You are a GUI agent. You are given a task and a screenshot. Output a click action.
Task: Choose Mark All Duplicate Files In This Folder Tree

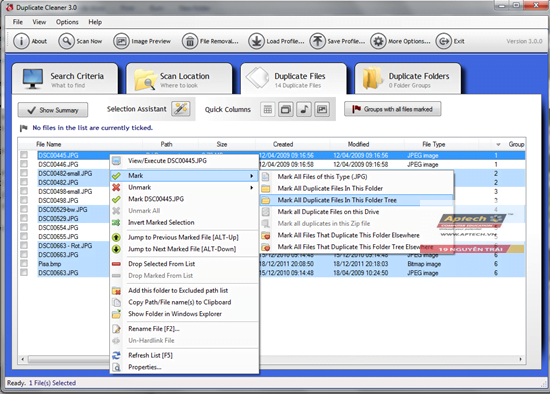click(x=357, y=200)
